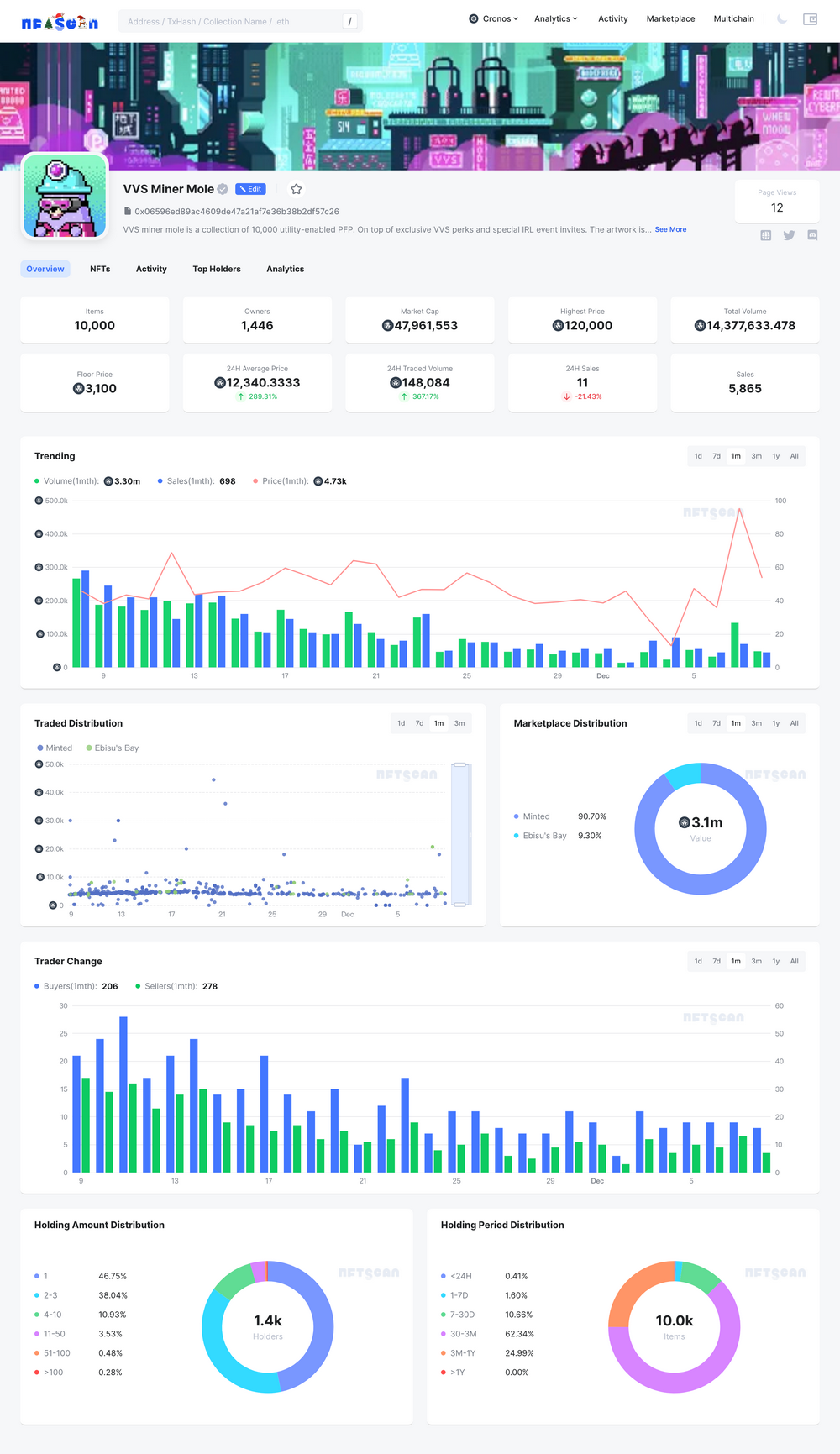This screenshot has height=1454, width=840.
Task: Open the NFTs tab
Action: coord(100,269)
